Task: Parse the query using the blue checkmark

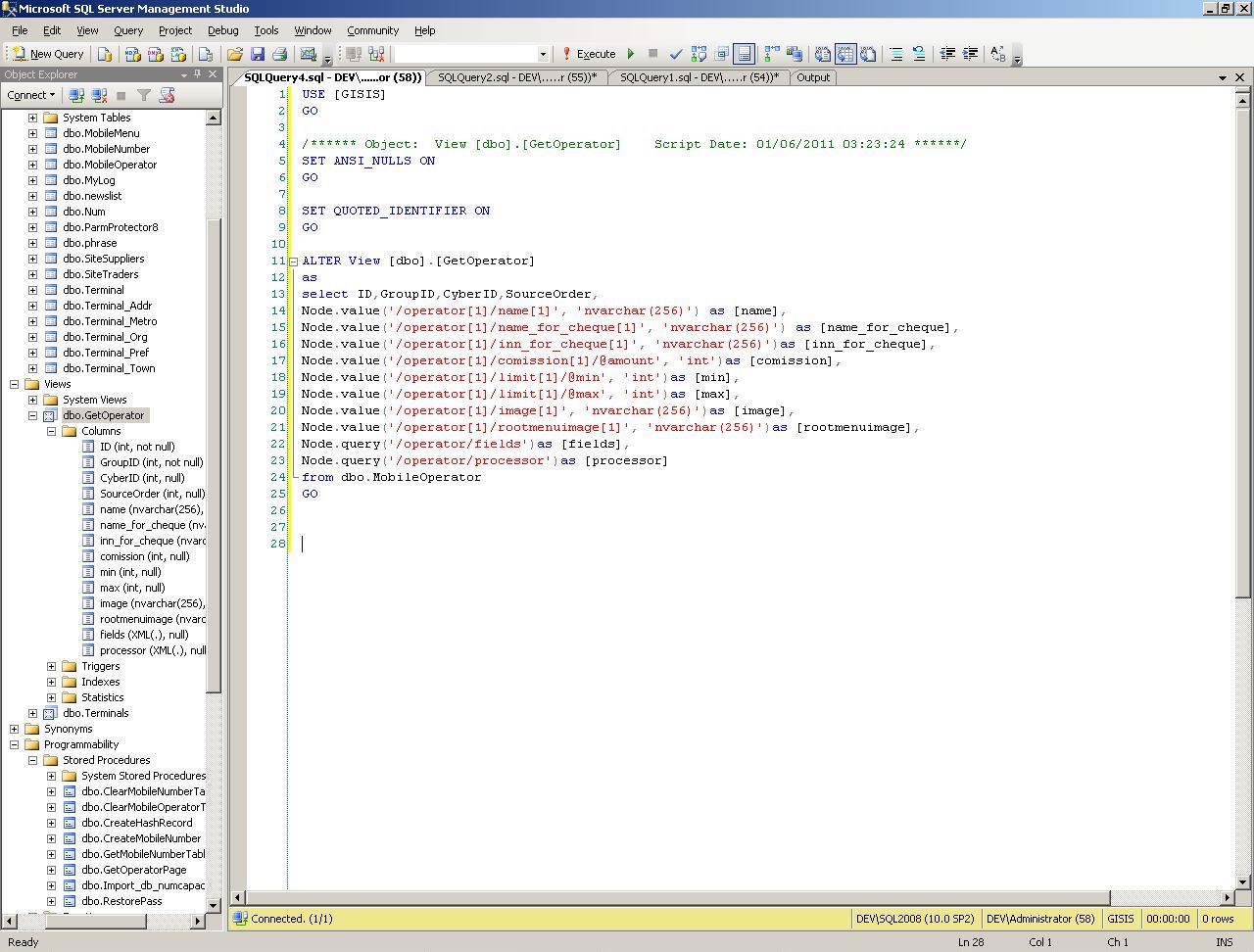Action: (x=675, y=54)
